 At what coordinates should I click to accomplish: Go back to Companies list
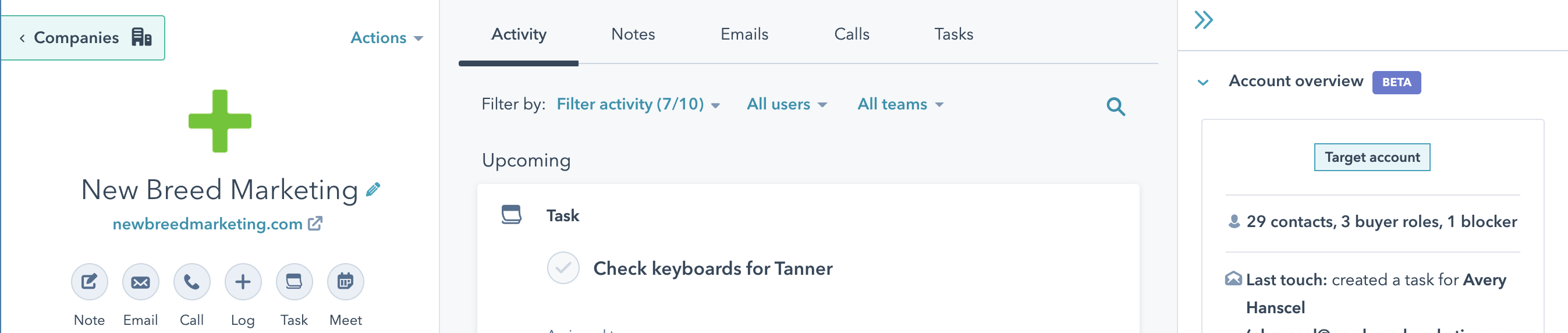[83, 38]
